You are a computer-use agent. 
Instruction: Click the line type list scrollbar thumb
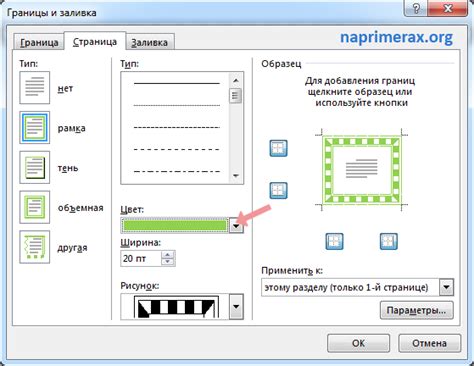tap(235, 96)
